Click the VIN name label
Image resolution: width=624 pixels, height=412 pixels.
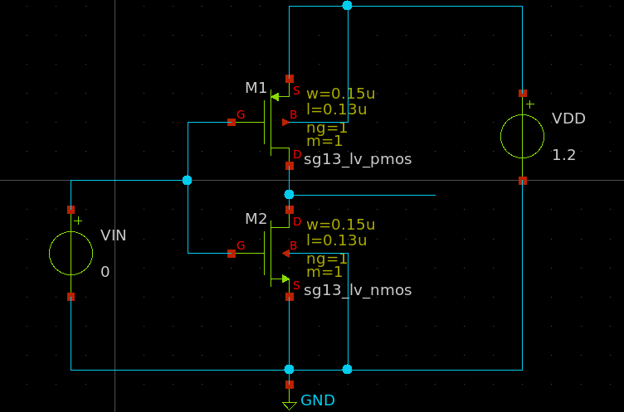click(113, 235)
